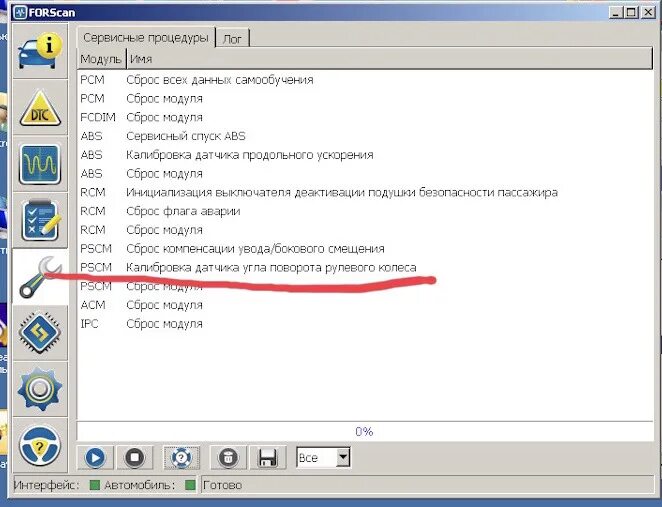Open the steering wheel help section

click(40, 445)
